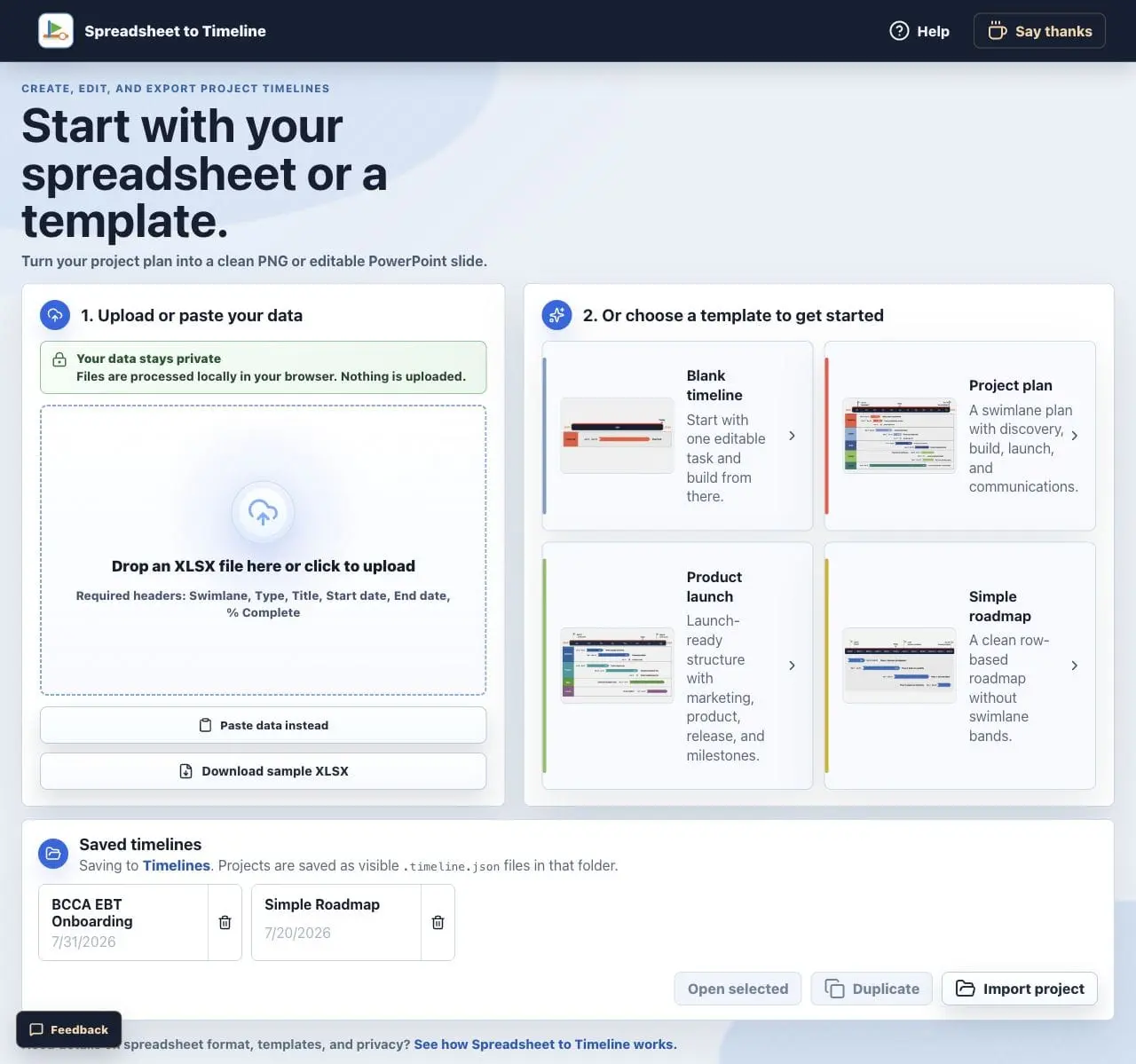Click the Say thanks button
This screenshot has width=1136, height=1064.
coord(1039,31)
